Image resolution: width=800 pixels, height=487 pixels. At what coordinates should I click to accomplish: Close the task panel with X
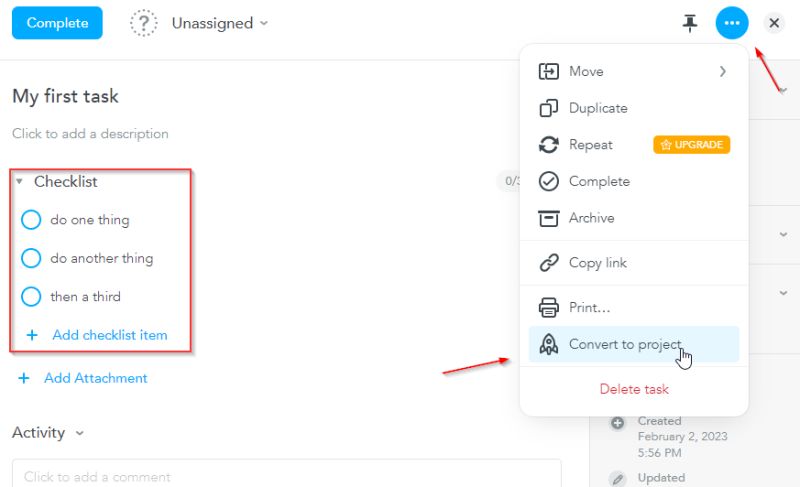pos(774,23)
